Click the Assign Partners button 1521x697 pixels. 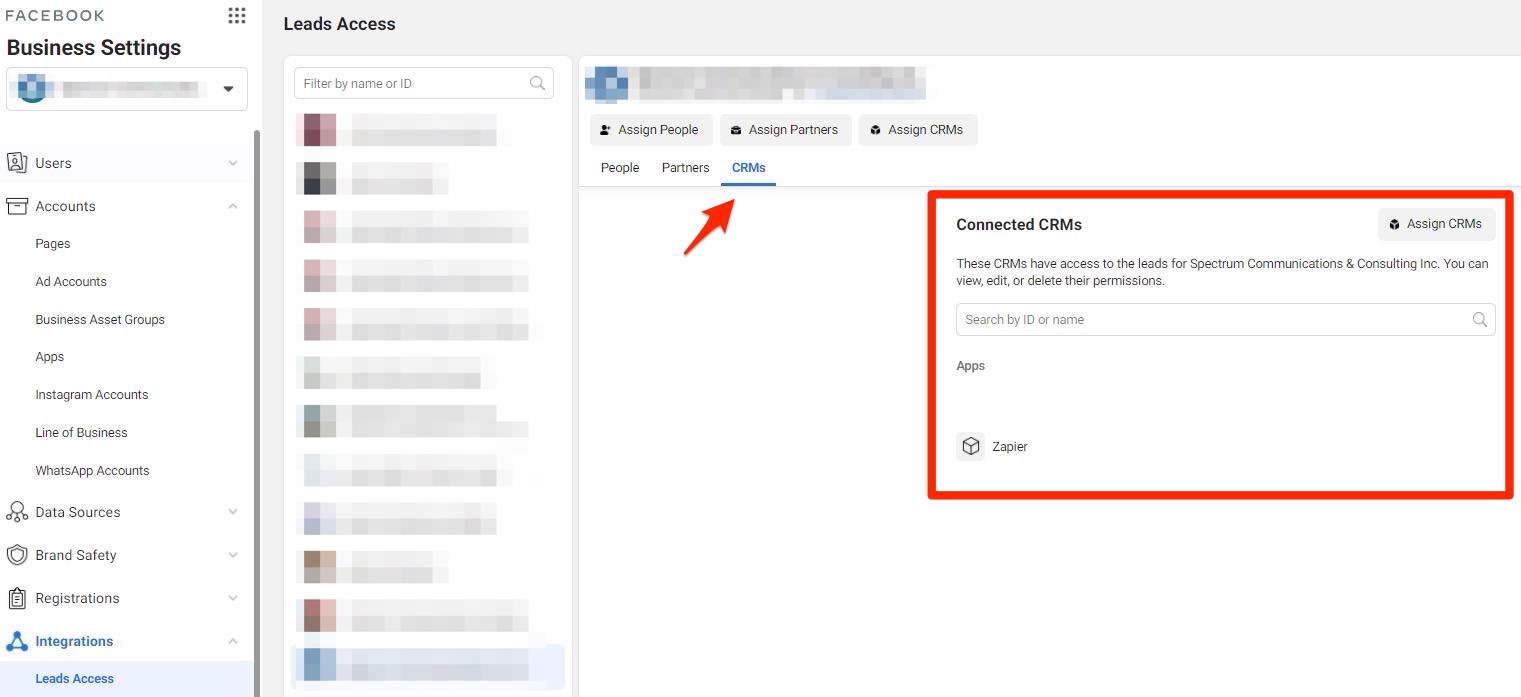coord(785,130)
